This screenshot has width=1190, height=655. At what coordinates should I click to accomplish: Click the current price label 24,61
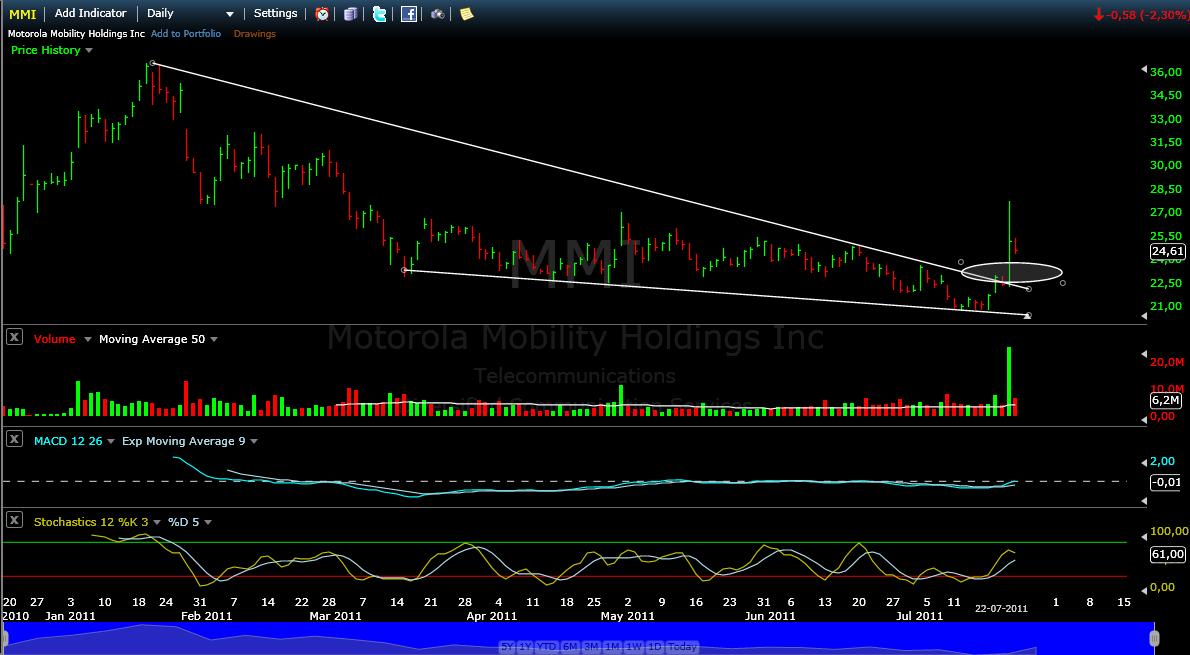(1167, 252)
